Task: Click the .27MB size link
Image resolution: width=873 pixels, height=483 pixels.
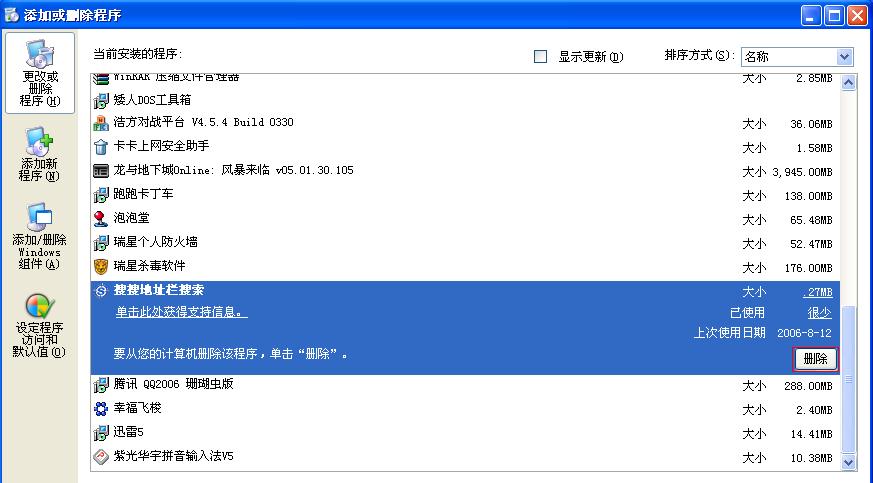Action: point(817,292)
